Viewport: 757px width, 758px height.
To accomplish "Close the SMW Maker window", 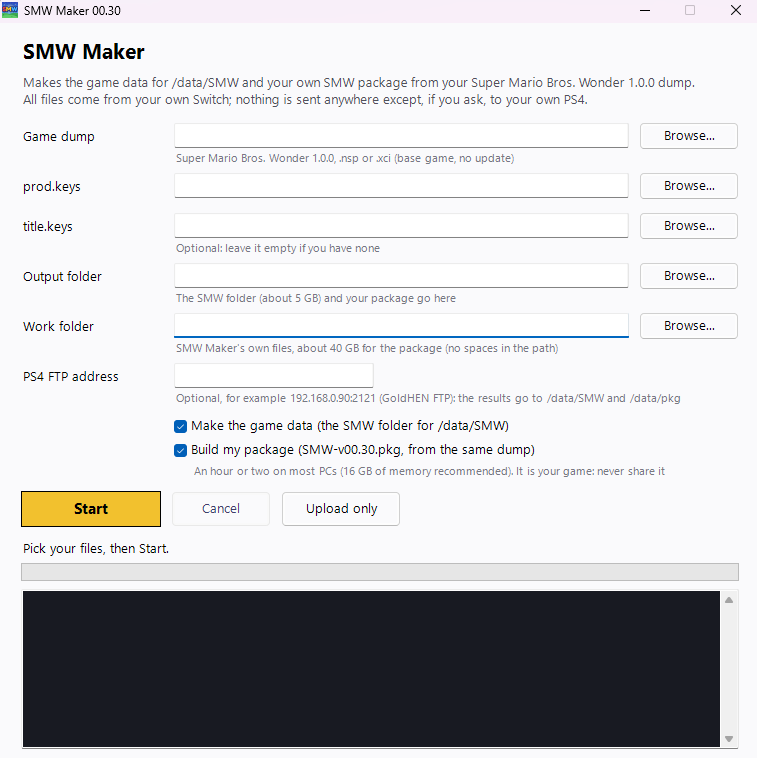I will [x=736, y=10].
